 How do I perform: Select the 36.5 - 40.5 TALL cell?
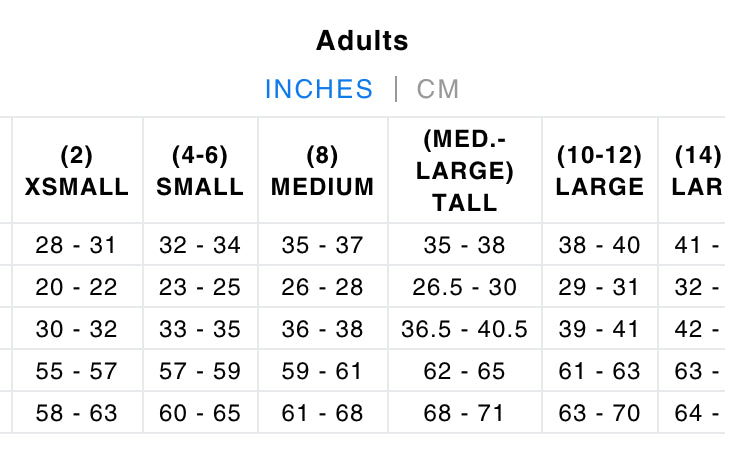point(465,329)
